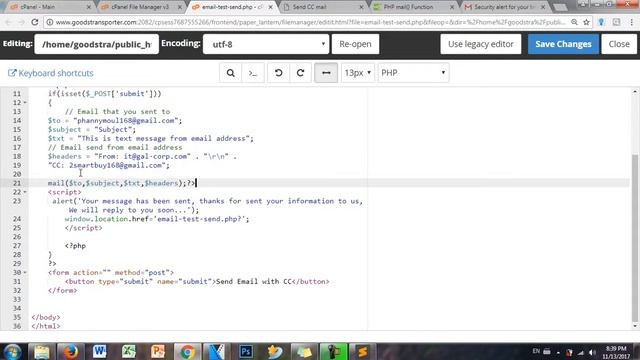Close the file editor
The height and width of the screenshot is (360, 640).
[619, 44]
